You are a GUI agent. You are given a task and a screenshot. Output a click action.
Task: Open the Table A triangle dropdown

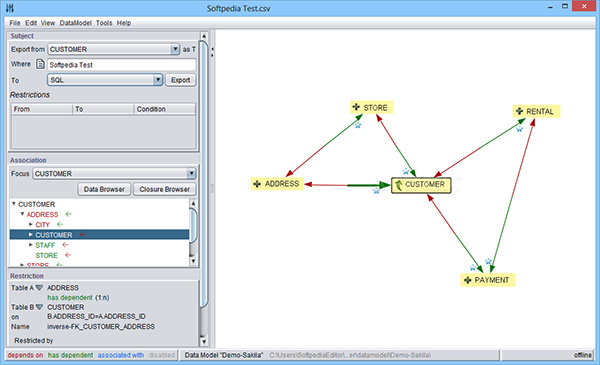tap(39, 288)
